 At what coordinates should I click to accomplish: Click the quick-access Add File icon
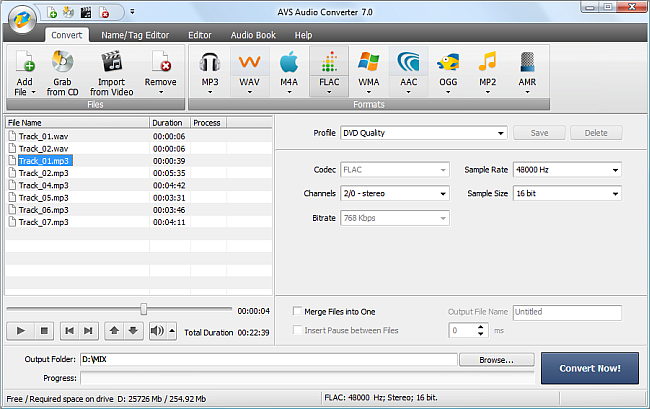pos(52,13)
